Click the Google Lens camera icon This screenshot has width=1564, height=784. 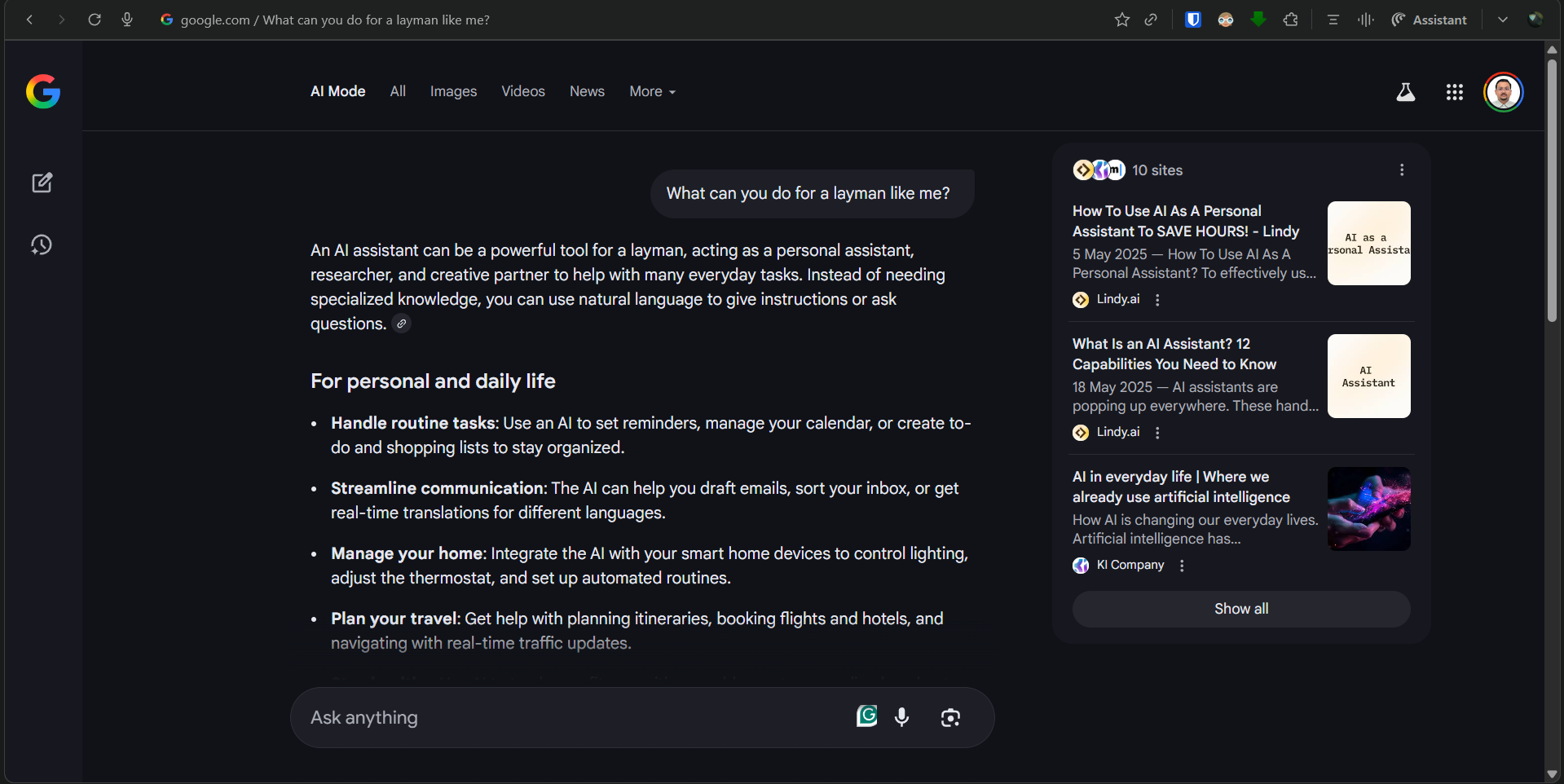(949, 717)
